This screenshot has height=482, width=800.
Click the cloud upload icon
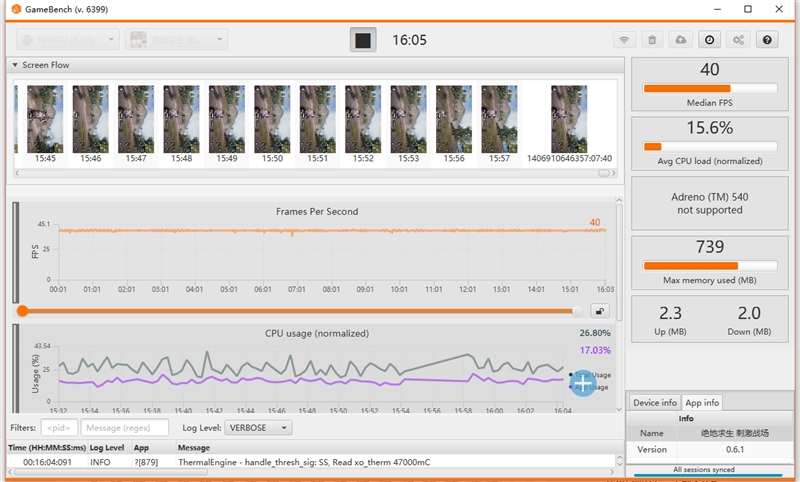681,40
